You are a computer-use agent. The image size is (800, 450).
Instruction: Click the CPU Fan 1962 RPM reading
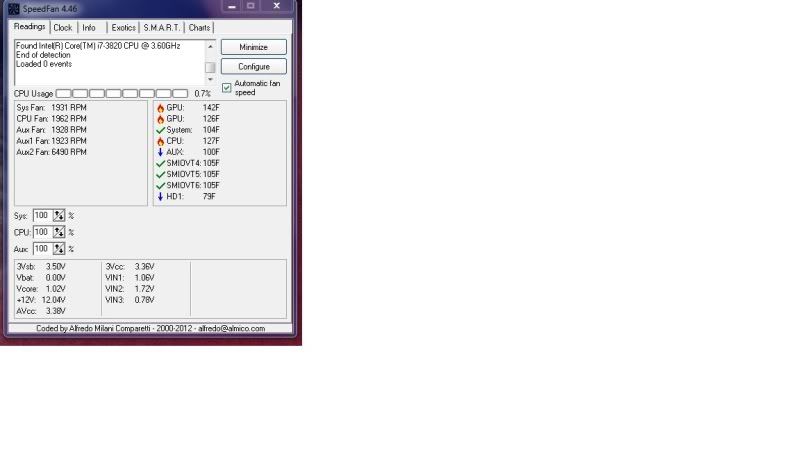point(52,119)
